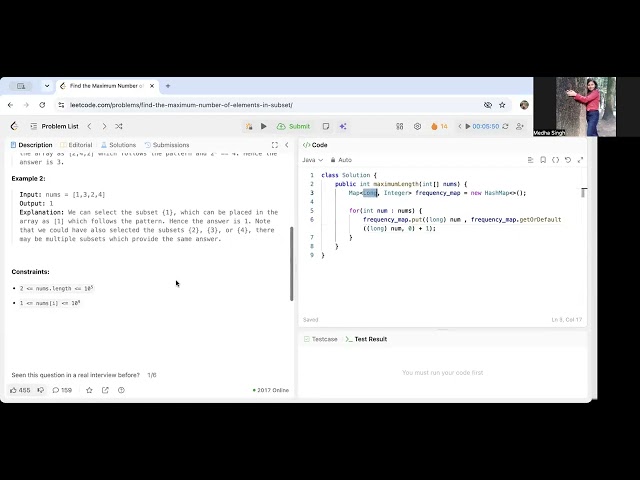The height and width of the screenshot is (480, 640).
Task: Open the layout manager icon
Action: click(400, 127)
